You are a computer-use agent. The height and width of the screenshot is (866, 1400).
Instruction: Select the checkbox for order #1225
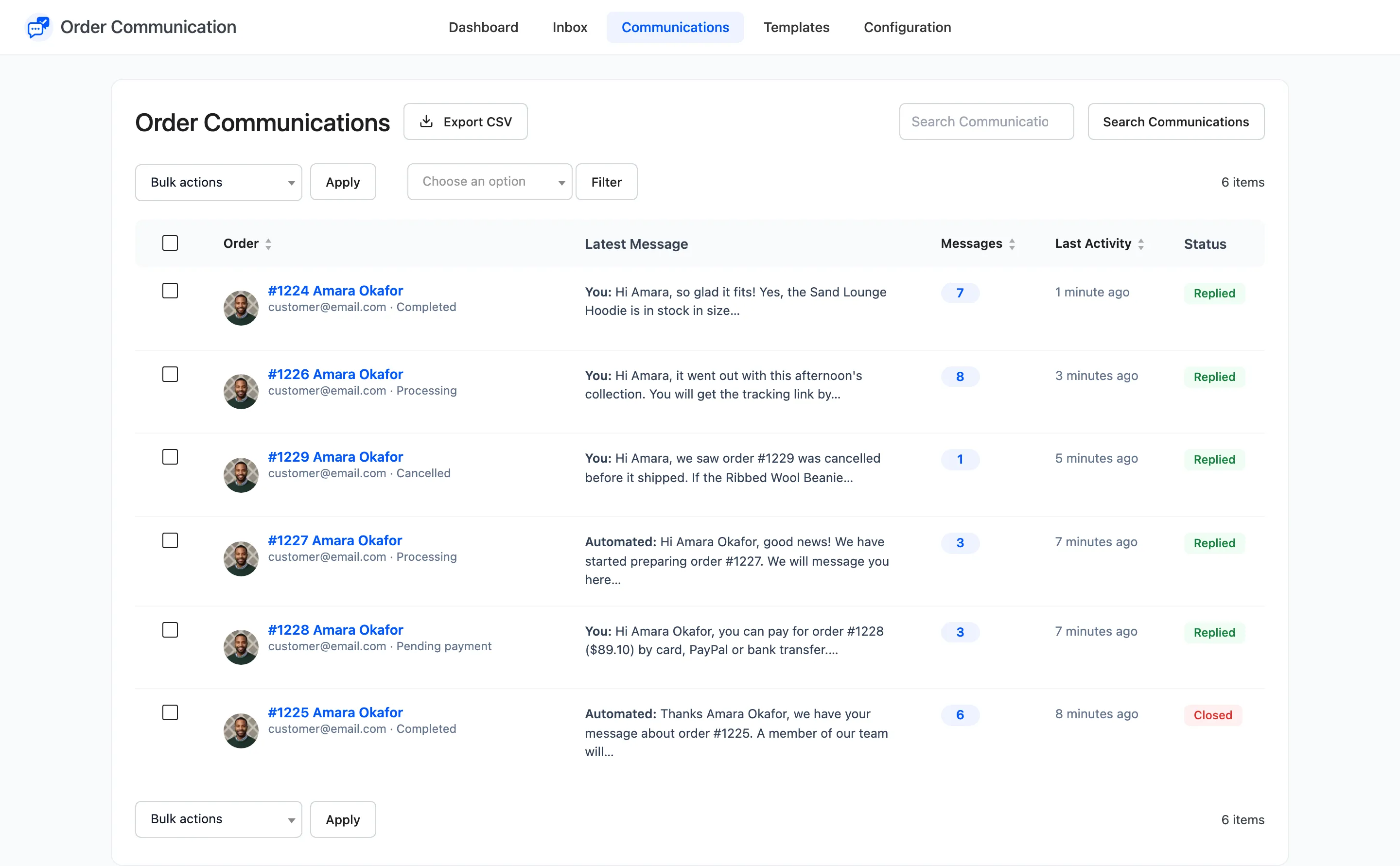170,712
